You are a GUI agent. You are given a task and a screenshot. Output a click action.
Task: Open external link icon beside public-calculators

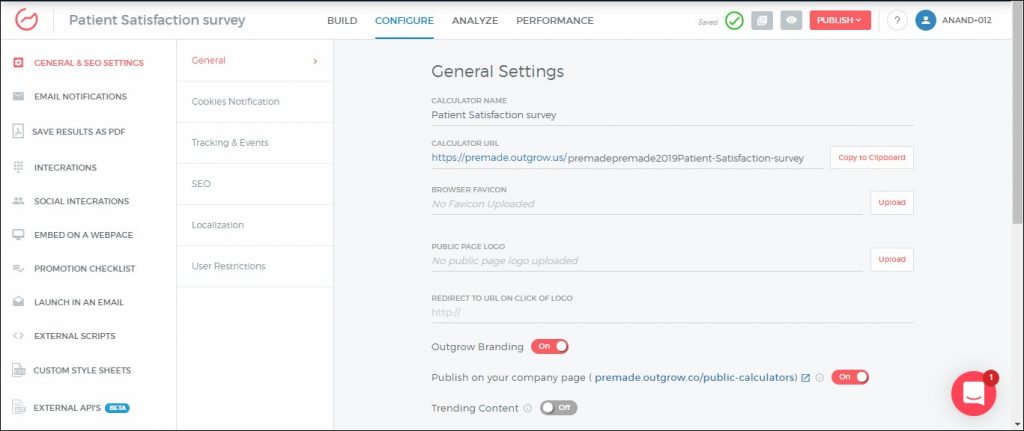pos(805,377)
